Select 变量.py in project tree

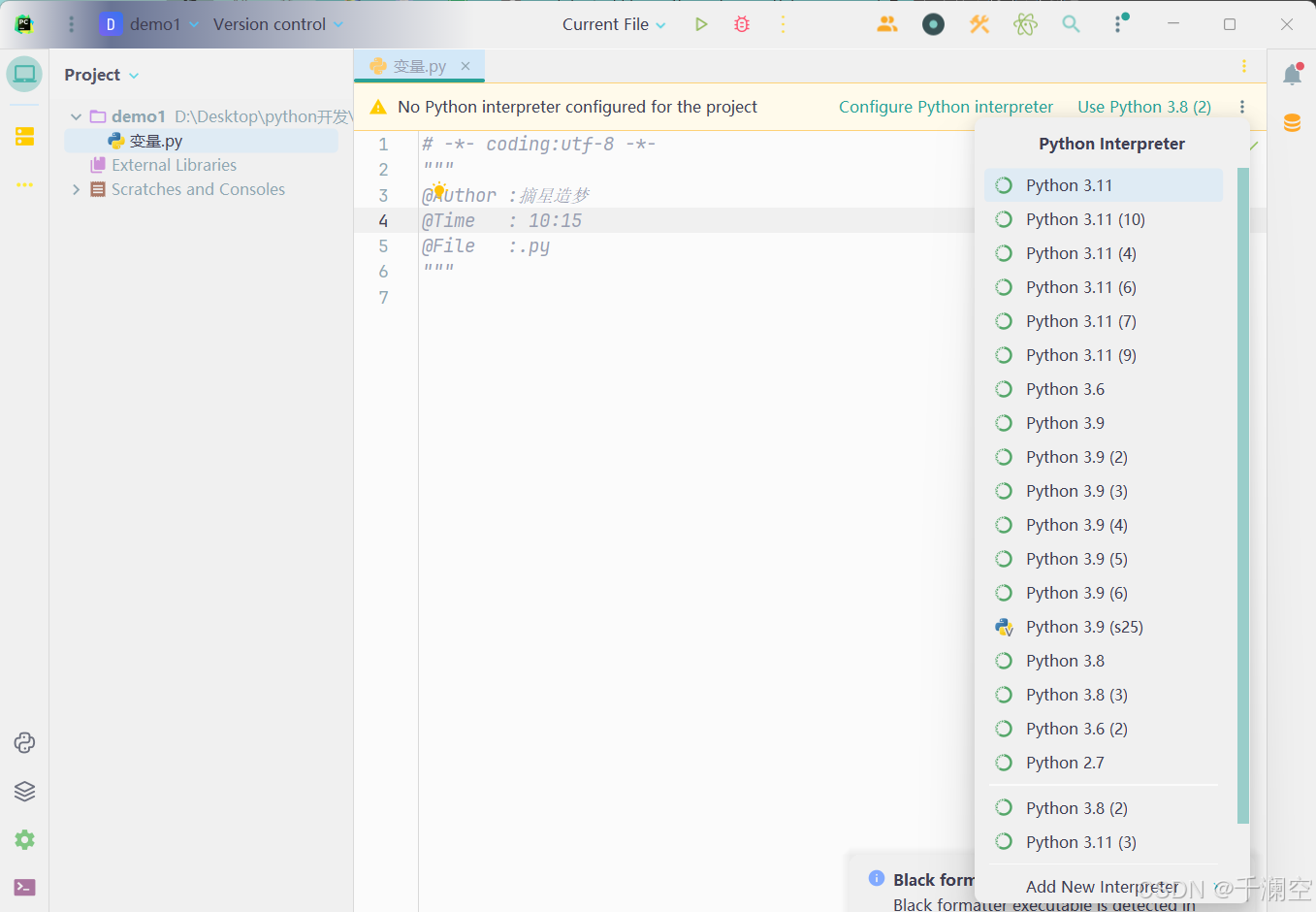pyautogui.click(x=201, y=141)
